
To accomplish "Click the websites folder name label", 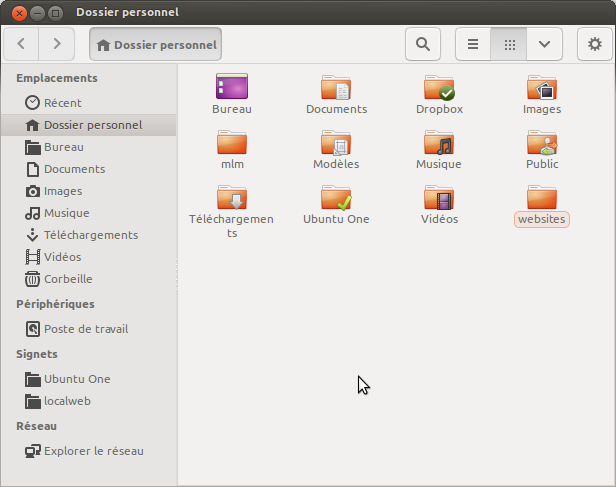I will pos(541,219).
